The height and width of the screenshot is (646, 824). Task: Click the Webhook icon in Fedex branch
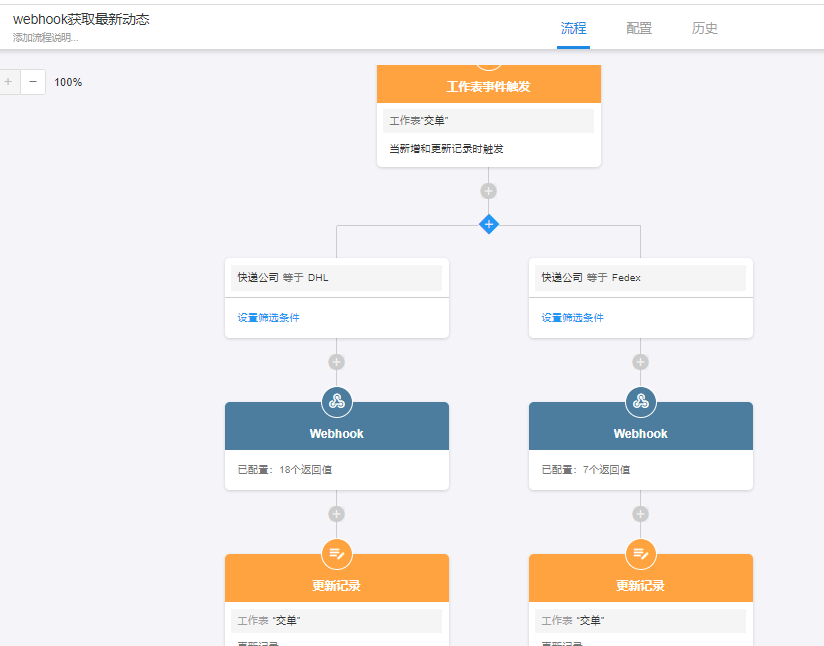click(641, 402)
